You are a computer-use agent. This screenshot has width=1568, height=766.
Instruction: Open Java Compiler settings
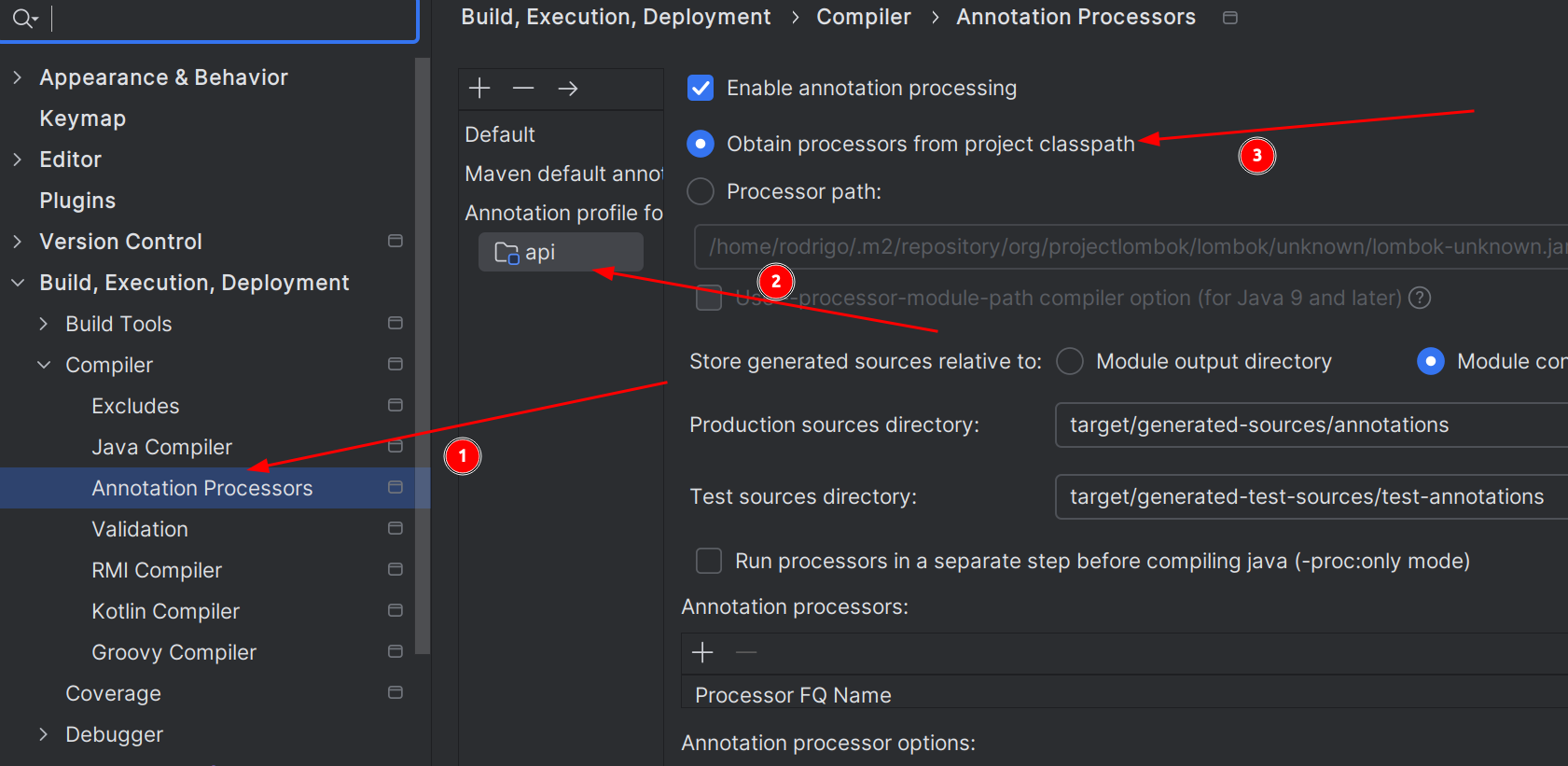pos(161,447)
